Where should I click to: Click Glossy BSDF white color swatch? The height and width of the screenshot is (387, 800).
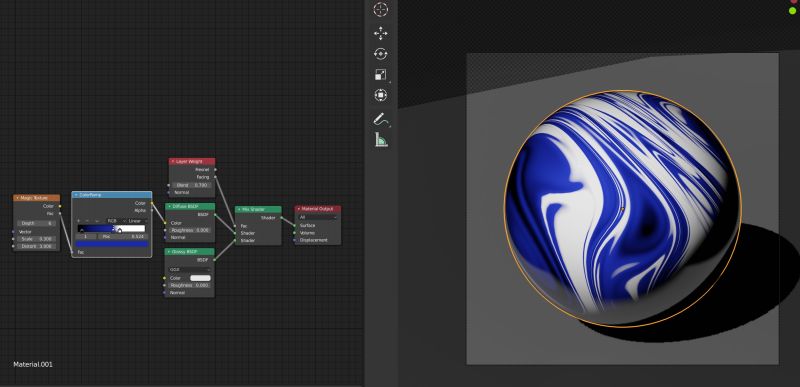pyautogui.click(x=201, y=278)
